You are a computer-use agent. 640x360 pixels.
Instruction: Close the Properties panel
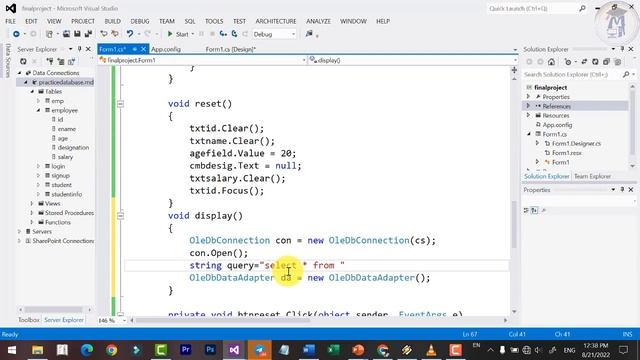tap(631, 190)
